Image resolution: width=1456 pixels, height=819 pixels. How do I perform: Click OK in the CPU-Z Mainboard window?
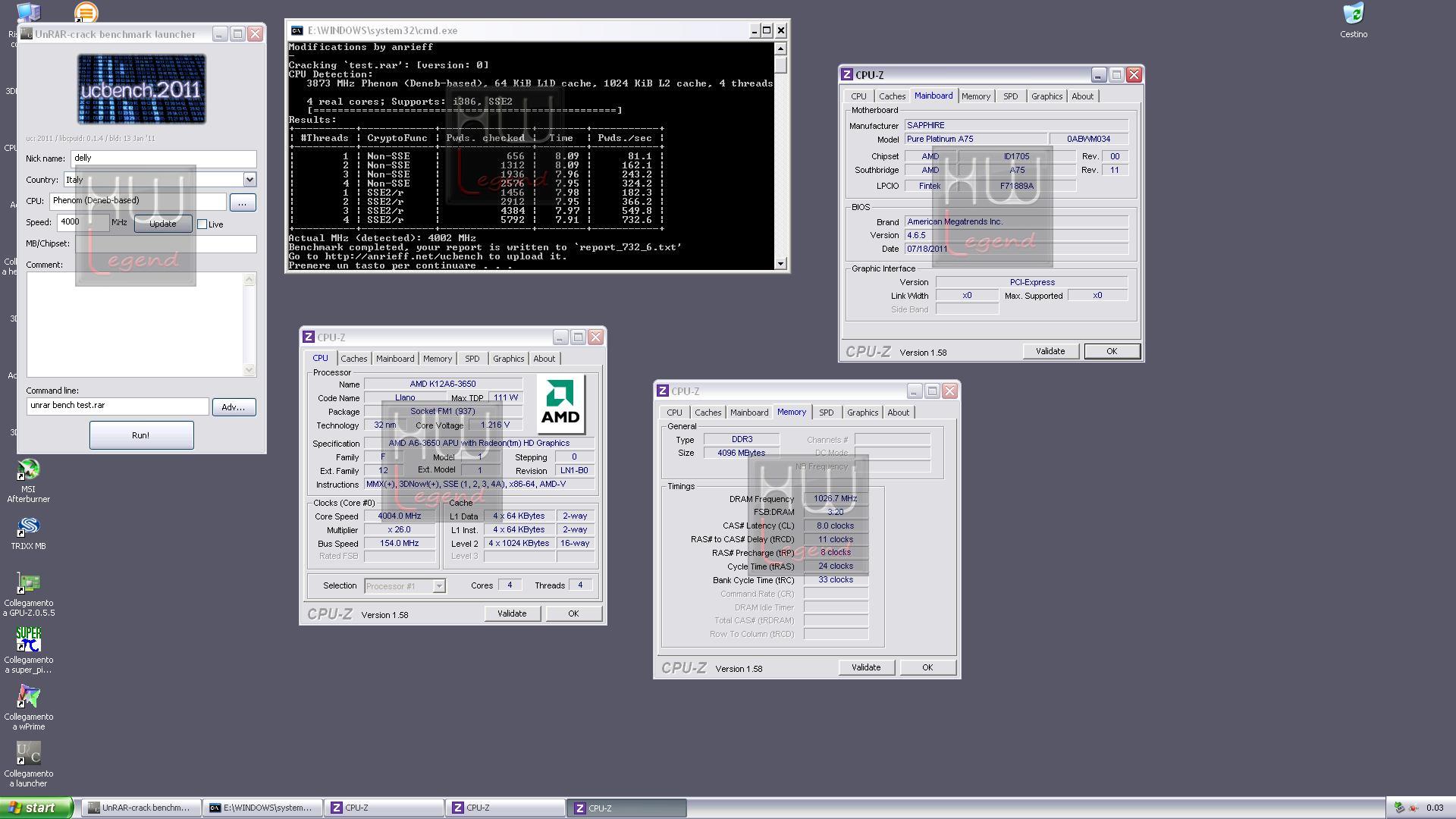point(1112,351)
